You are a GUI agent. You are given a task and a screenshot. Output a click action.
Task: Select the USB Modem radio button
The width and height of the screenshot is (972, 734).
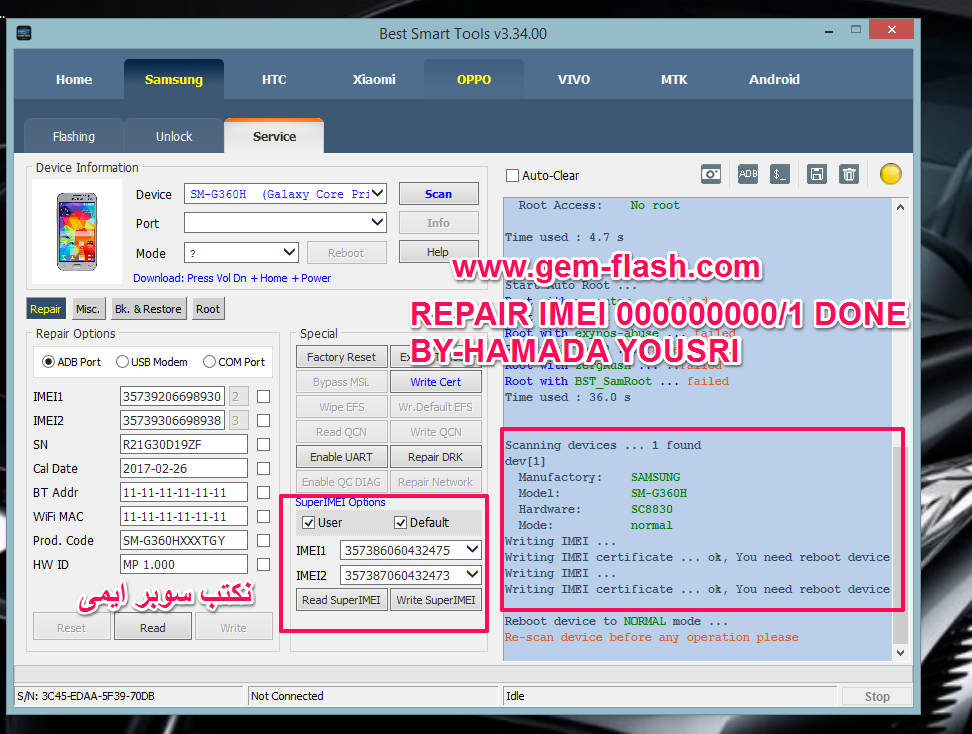(x=122, y=361)
